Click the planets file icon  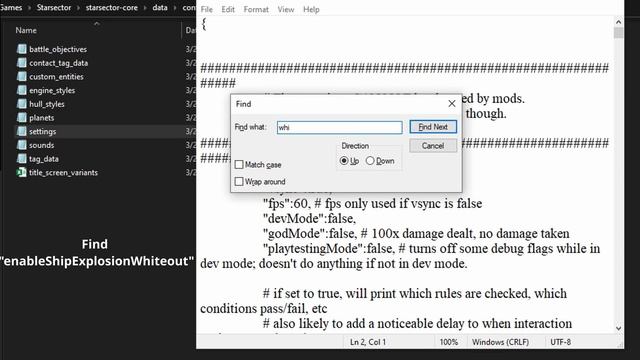point(22,118)
